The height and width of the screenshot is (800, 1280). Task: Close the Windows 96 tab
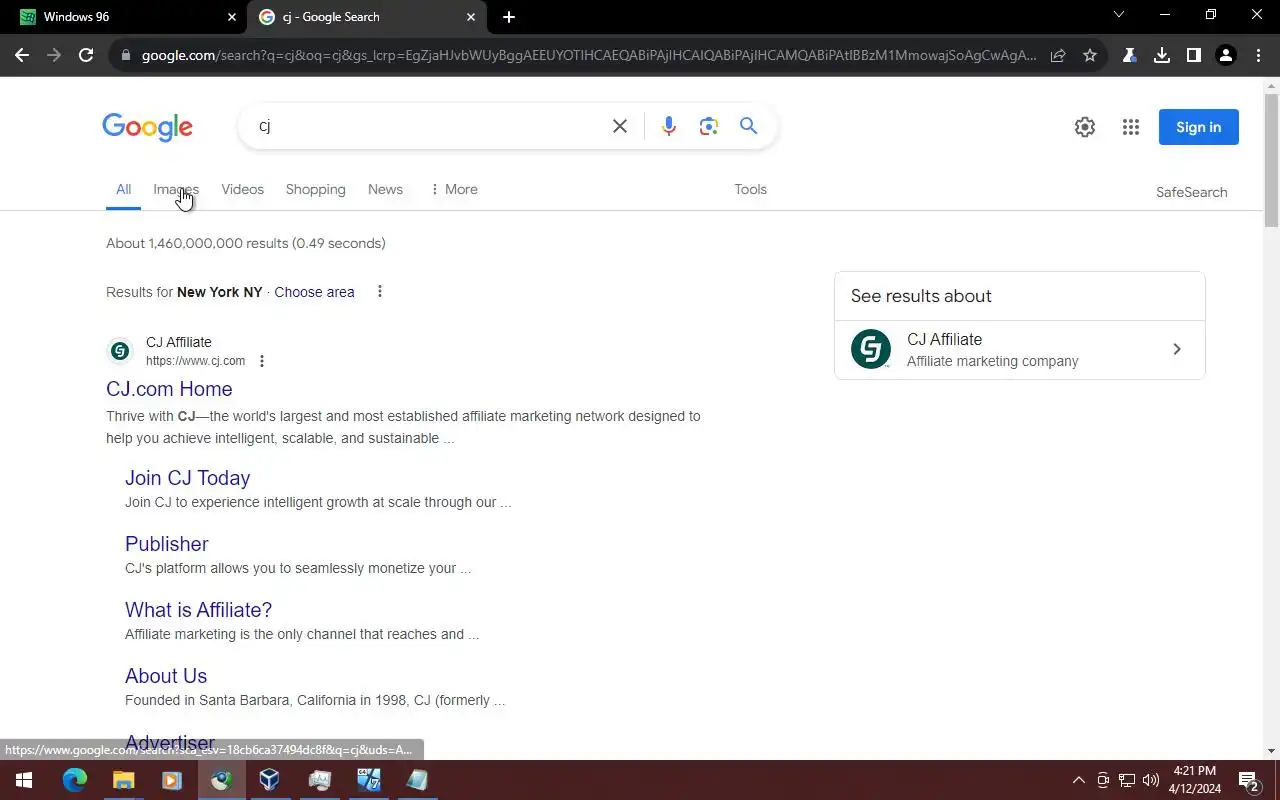point(232,17)
